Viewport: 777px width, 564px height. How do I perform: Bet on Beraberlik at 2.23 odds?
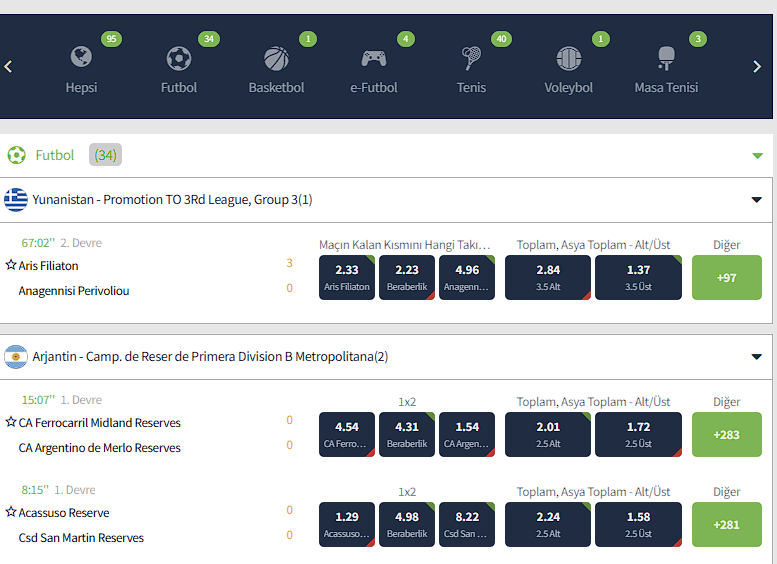407,277
